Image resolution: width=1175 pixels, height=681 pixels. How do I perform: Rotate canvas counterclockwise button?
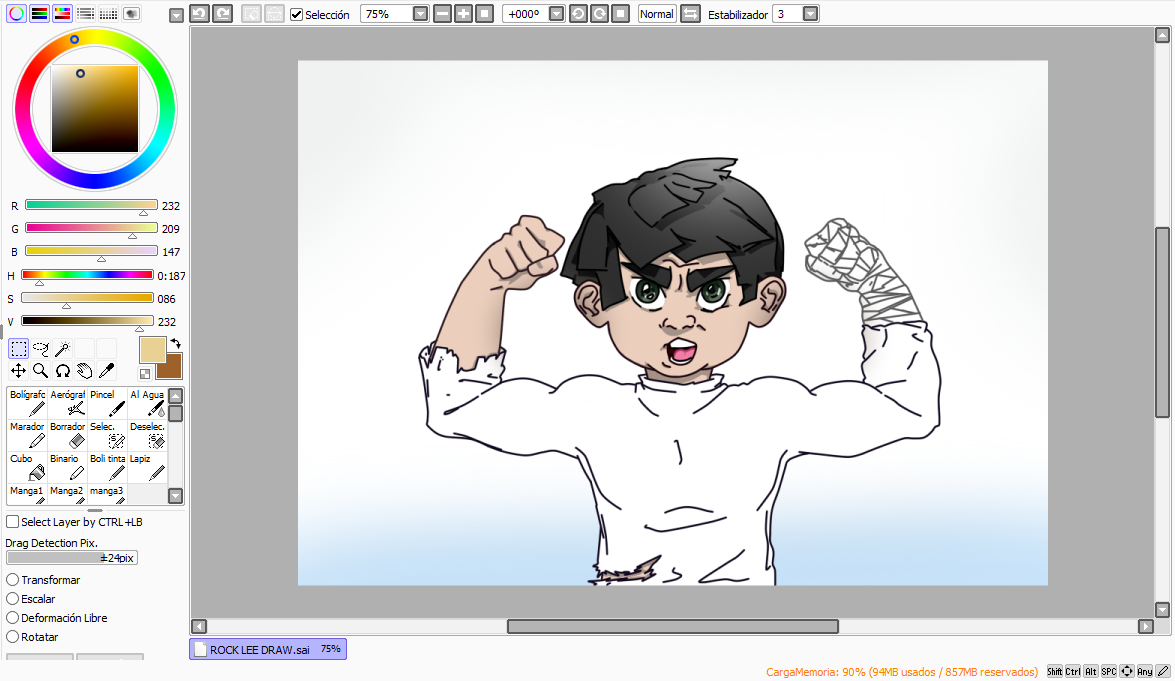pos(579,13)
